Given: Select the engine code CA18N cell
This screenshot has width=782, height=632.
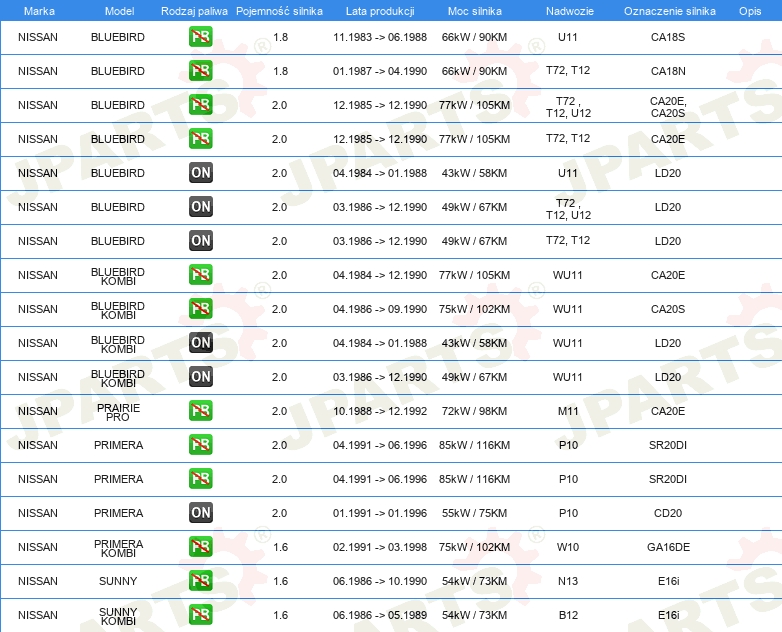Looking at the screenshot, I should pos(668,71).
